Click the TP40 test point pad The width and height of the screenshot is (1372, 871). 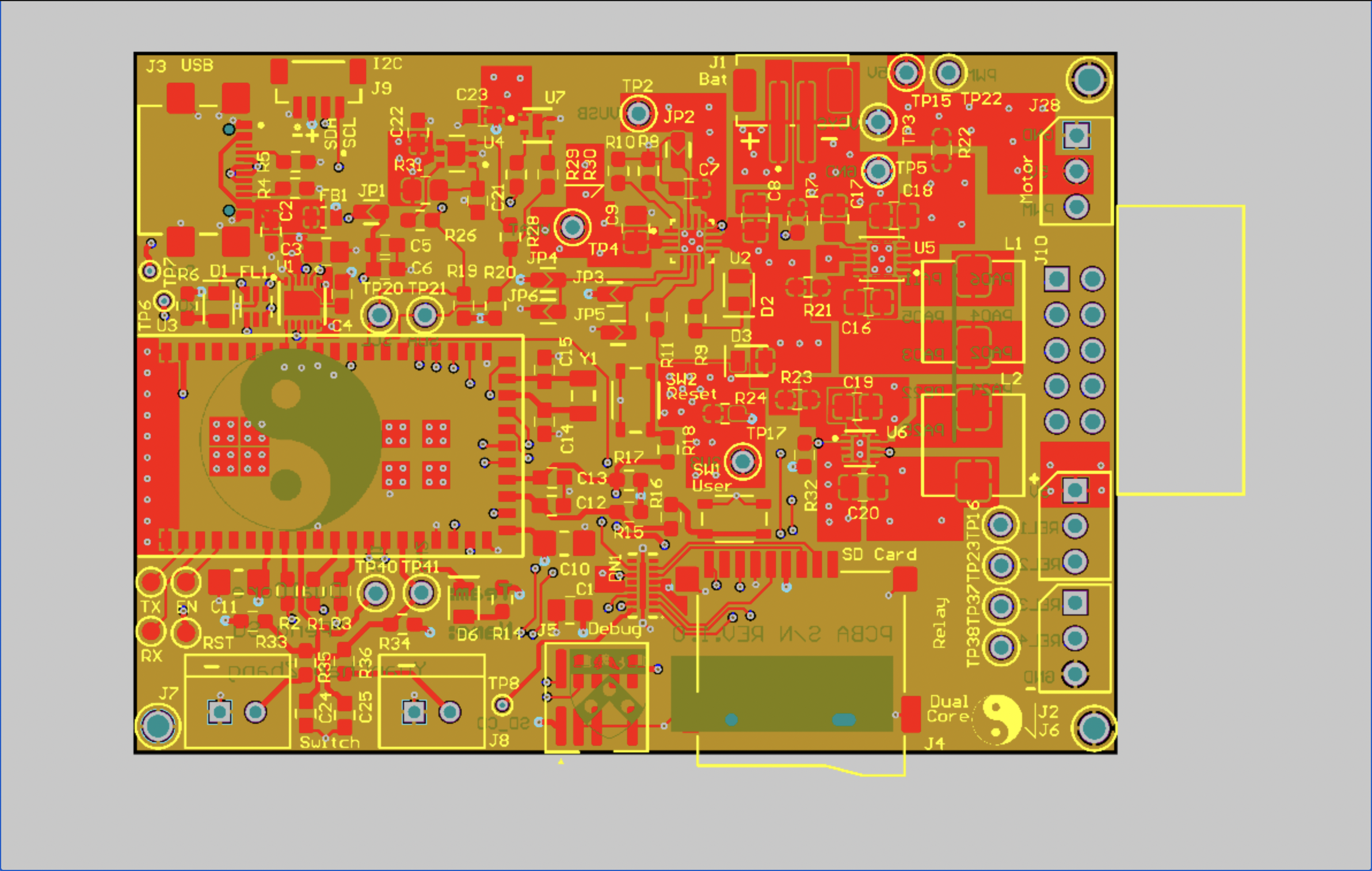coord(376,593)
